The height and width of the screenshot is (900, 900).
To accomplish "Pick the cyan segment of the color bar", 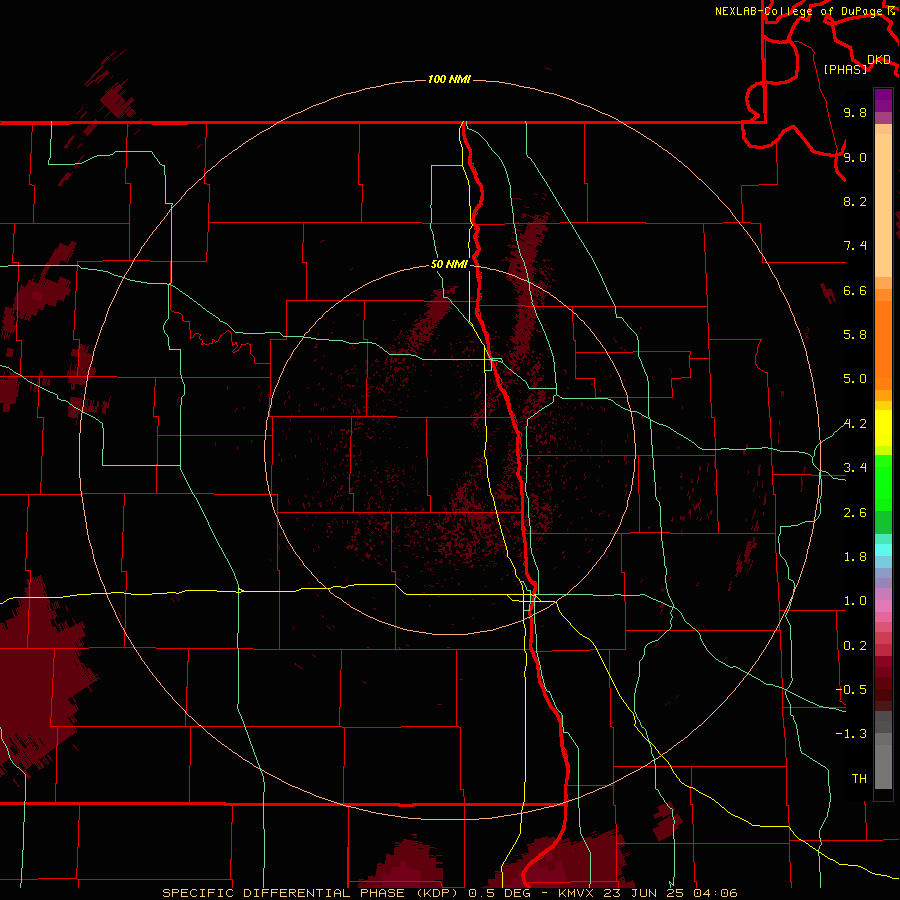I will click(883, 550).
